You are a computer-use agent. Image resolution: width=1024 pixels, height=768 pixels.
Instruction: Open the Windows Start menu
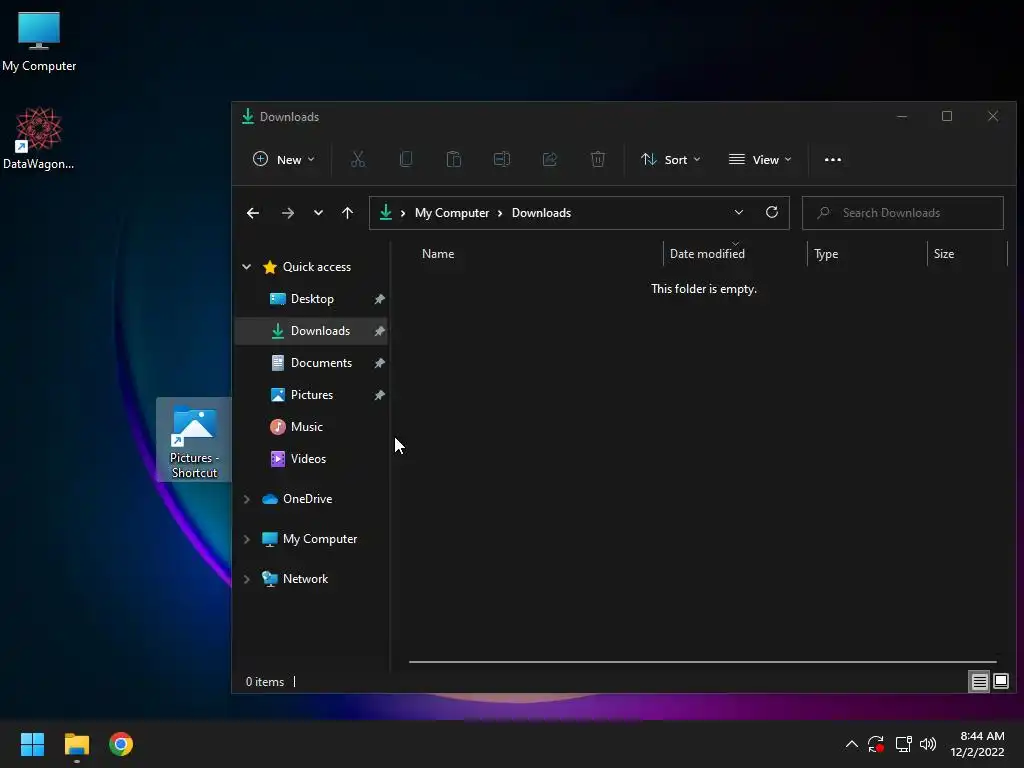point(32,744)
